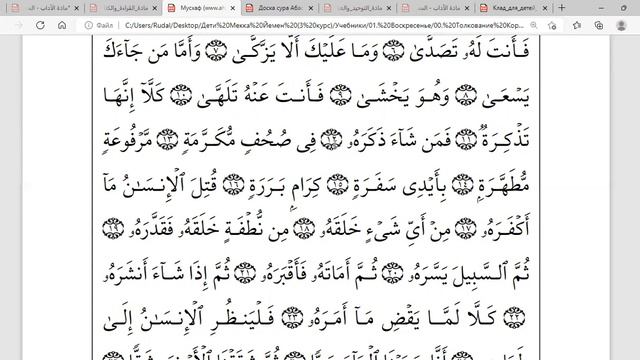Viewport: 640px width, 360px height.
Task: Open the file info icon beside Файл
Action: click(x=89, y=25)
